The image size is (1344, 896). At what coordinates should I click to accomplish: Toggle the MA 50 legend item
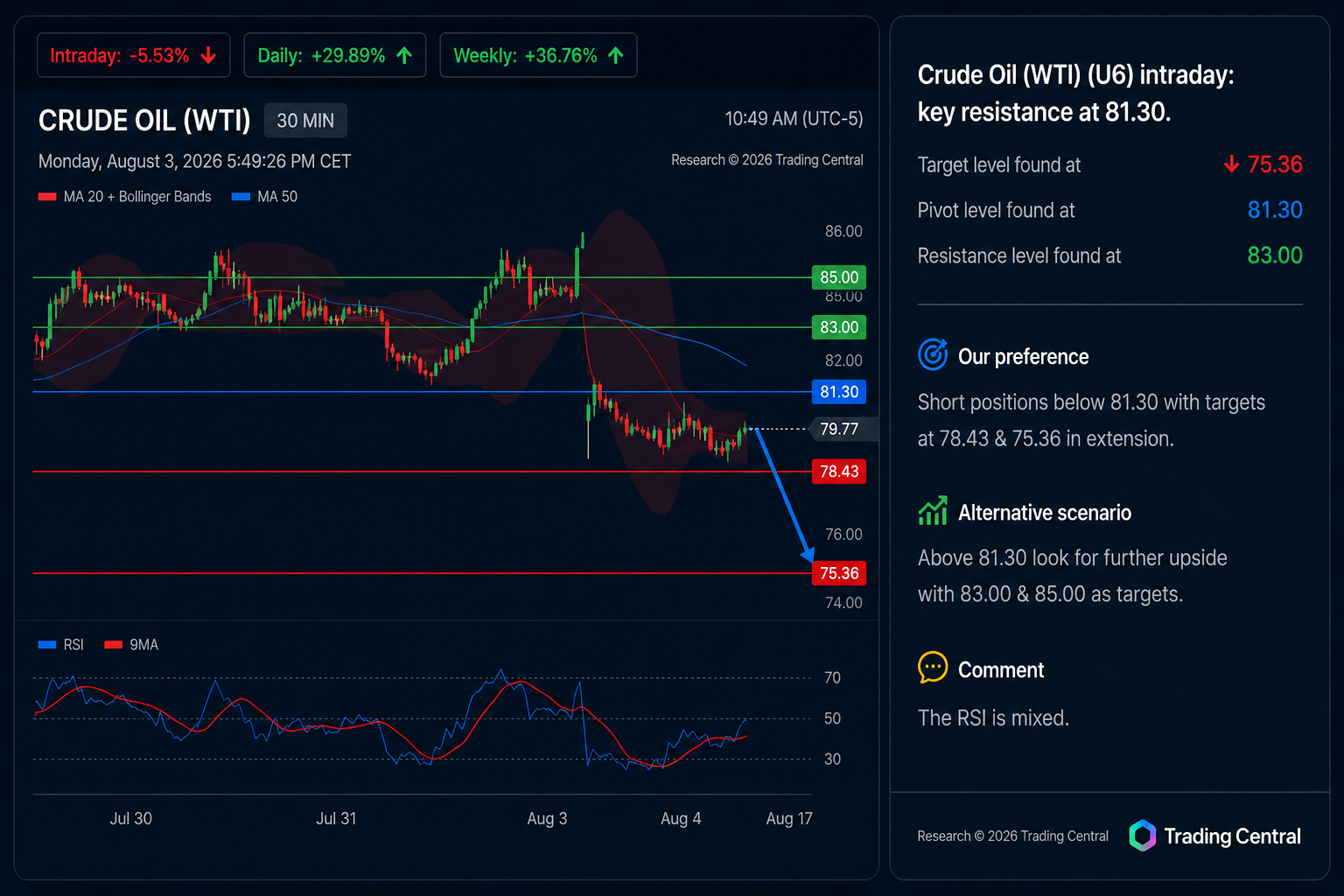click(x=264, y=197)
